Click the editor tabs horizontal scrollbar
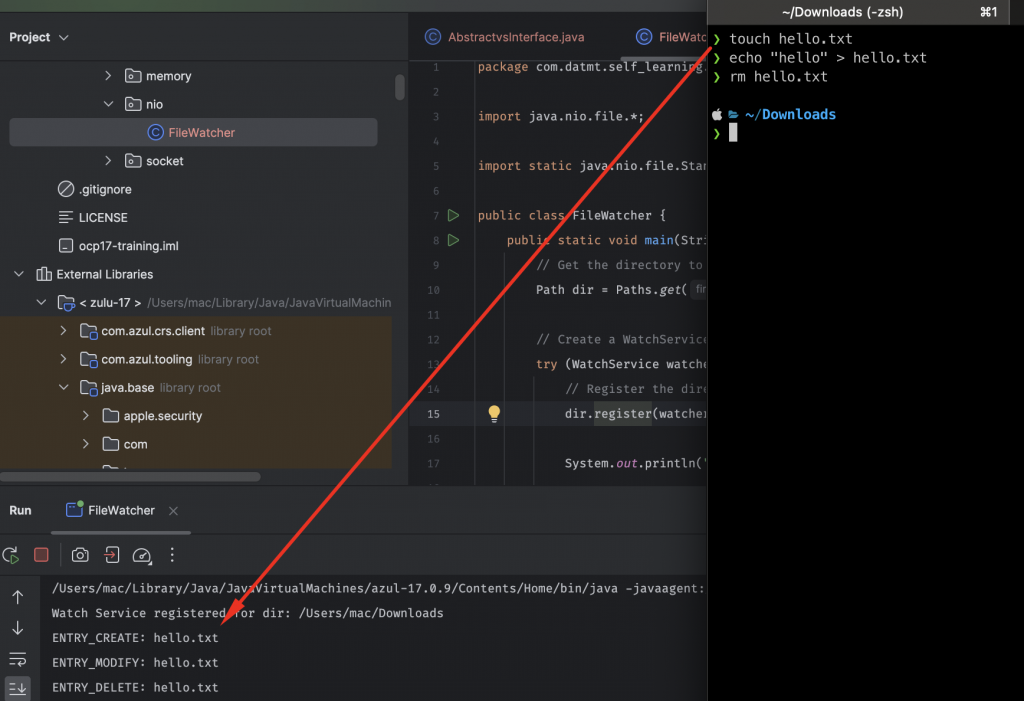This screenshot has height=701, width=1024. click(664, 59)
